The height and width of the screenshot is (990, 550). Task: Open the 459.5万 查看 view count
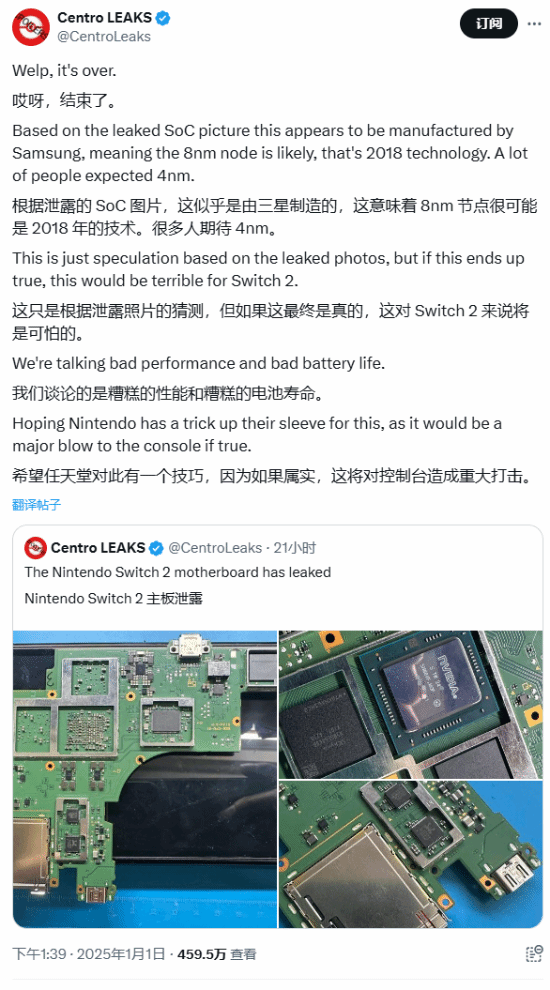tap(217, 953)
